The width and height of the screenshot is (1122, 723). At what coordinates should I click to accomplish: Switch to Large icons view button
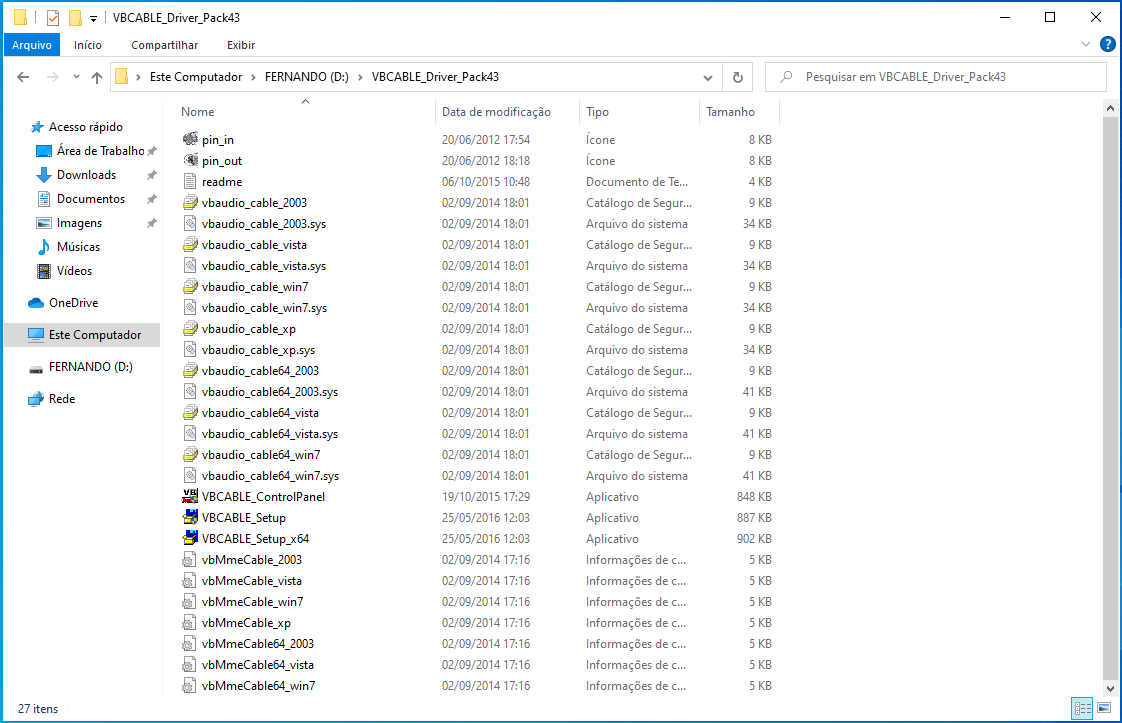pos(1104,708)
